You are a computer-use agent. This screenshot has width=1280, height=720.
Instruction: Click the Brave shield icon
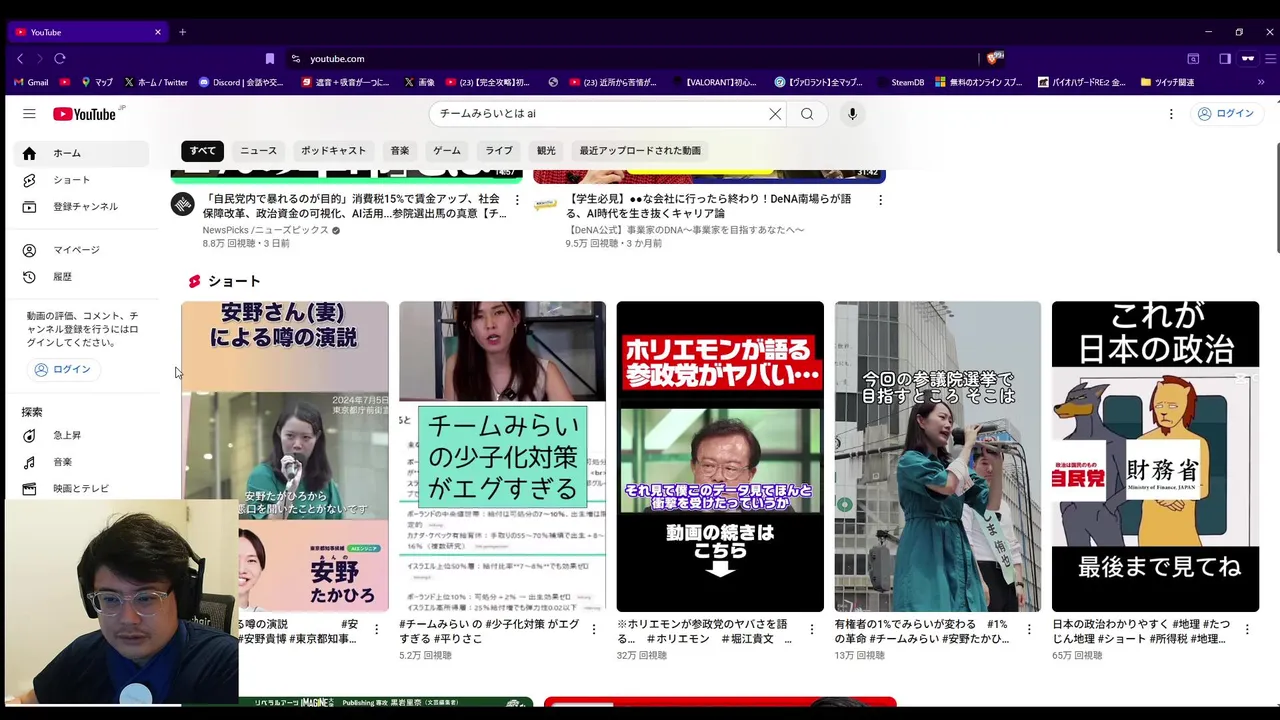[994, 58]
